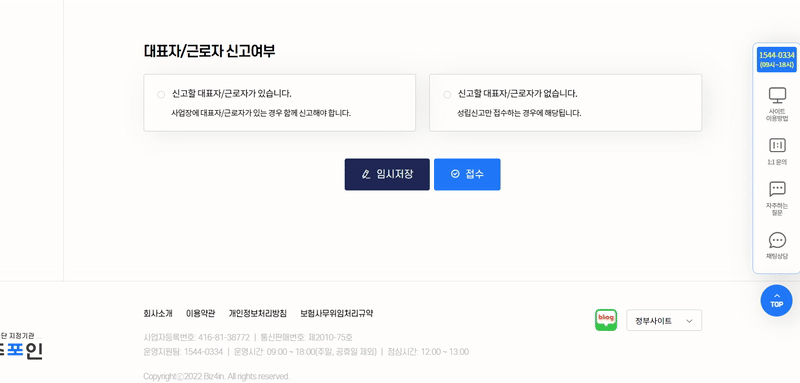Screen dimensions: 800x383
Task: Click text '사업장에 대표자/근로자가 있는 경우 함께 신고해야 합니다.'
Action: [261, 113]
